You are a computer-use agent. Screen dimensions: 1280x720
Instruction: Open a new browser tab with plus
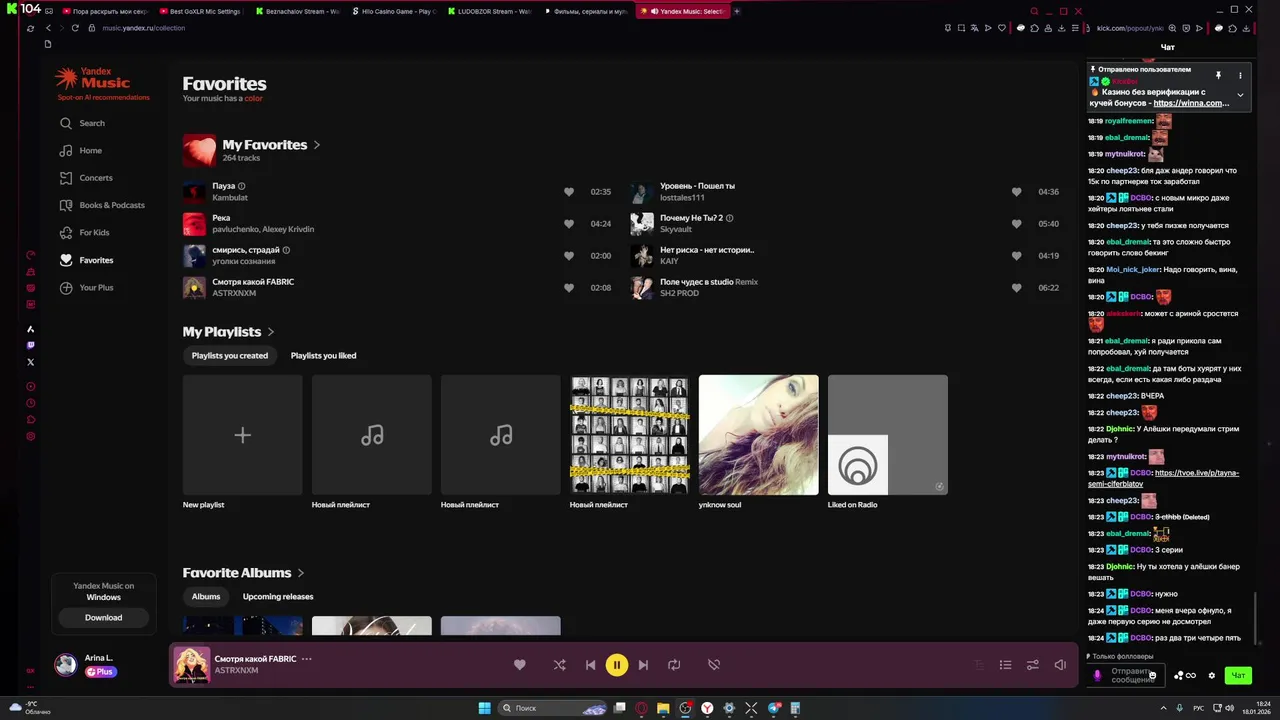737,12
